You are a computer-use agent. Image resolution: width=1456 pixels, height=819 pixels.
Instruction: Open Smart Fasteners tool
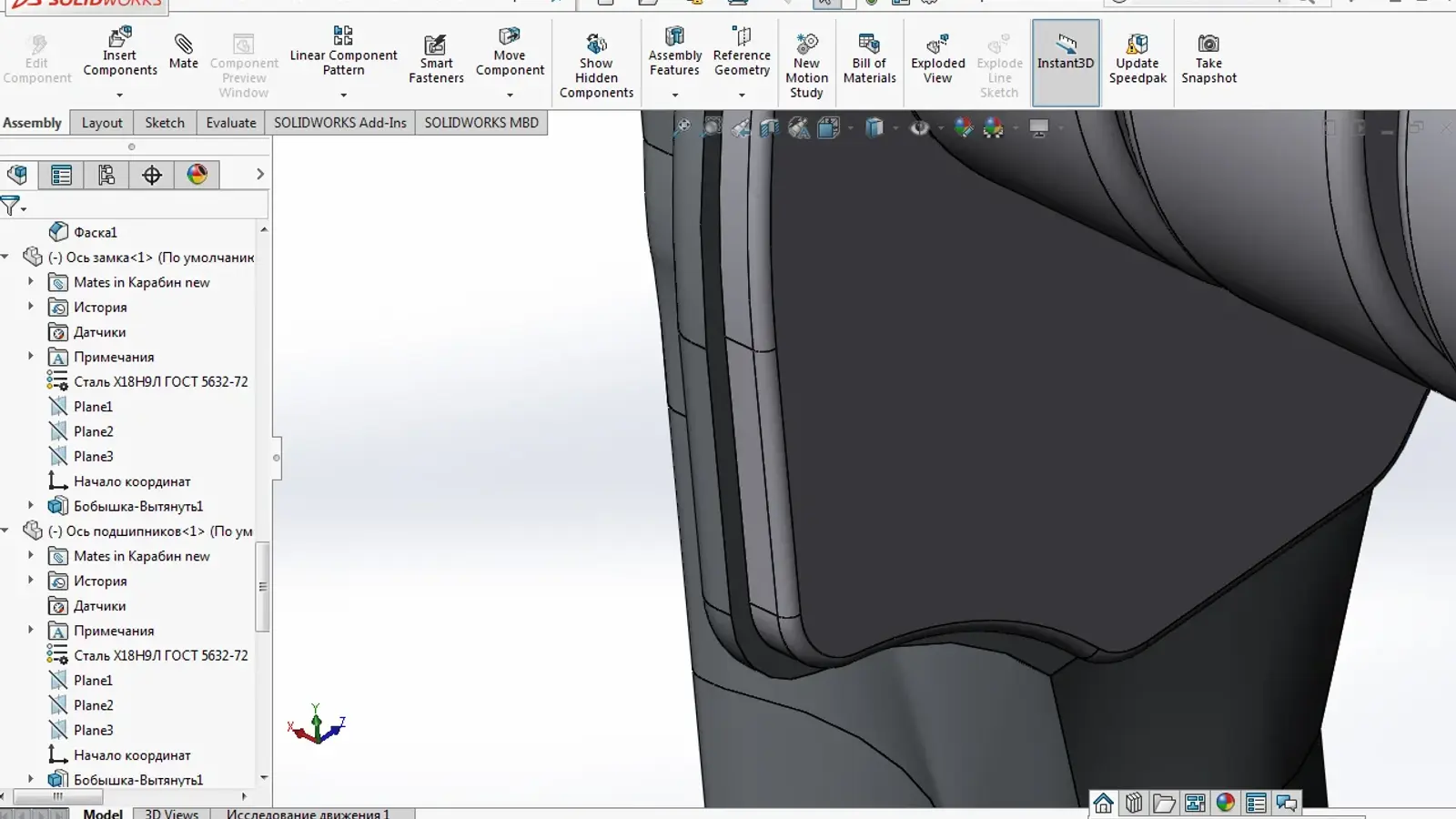point(436,59)
